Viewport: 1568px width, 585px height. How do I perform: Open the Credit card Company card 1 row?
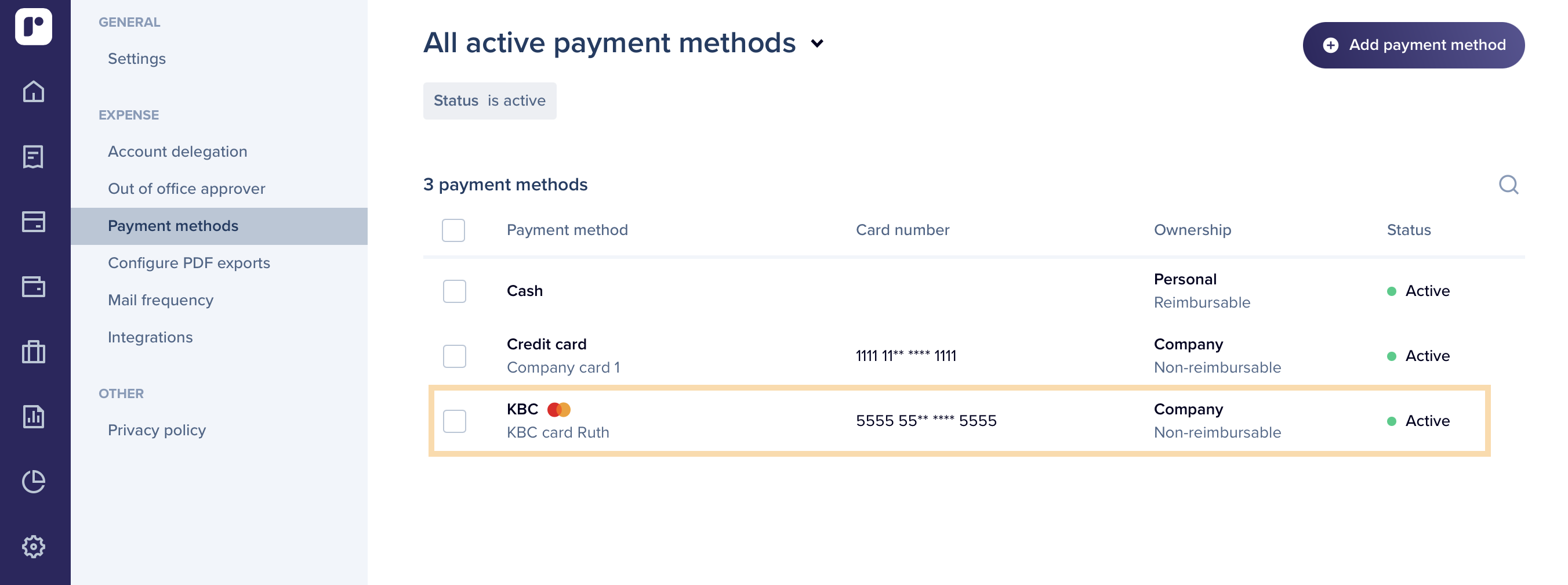click(x=973, y=356)
